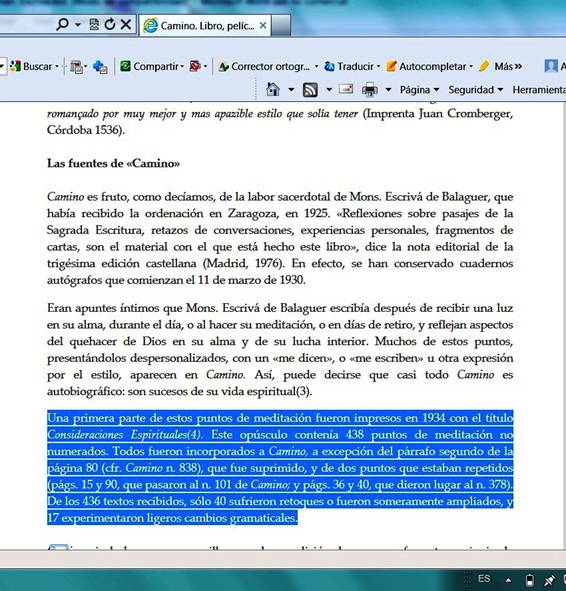
Task: Expand the Home button dropdown arrow
Action: click(291, 90)
